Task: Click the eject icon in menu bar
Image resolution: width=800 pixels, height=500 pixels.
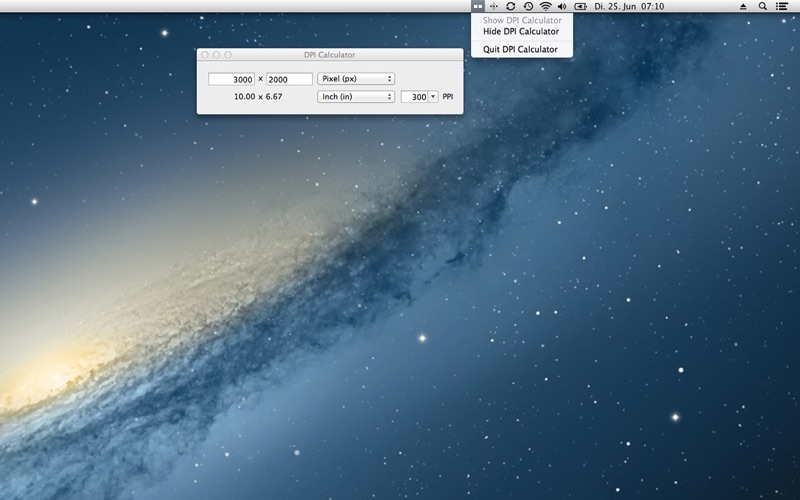Action: pos(743,6)
